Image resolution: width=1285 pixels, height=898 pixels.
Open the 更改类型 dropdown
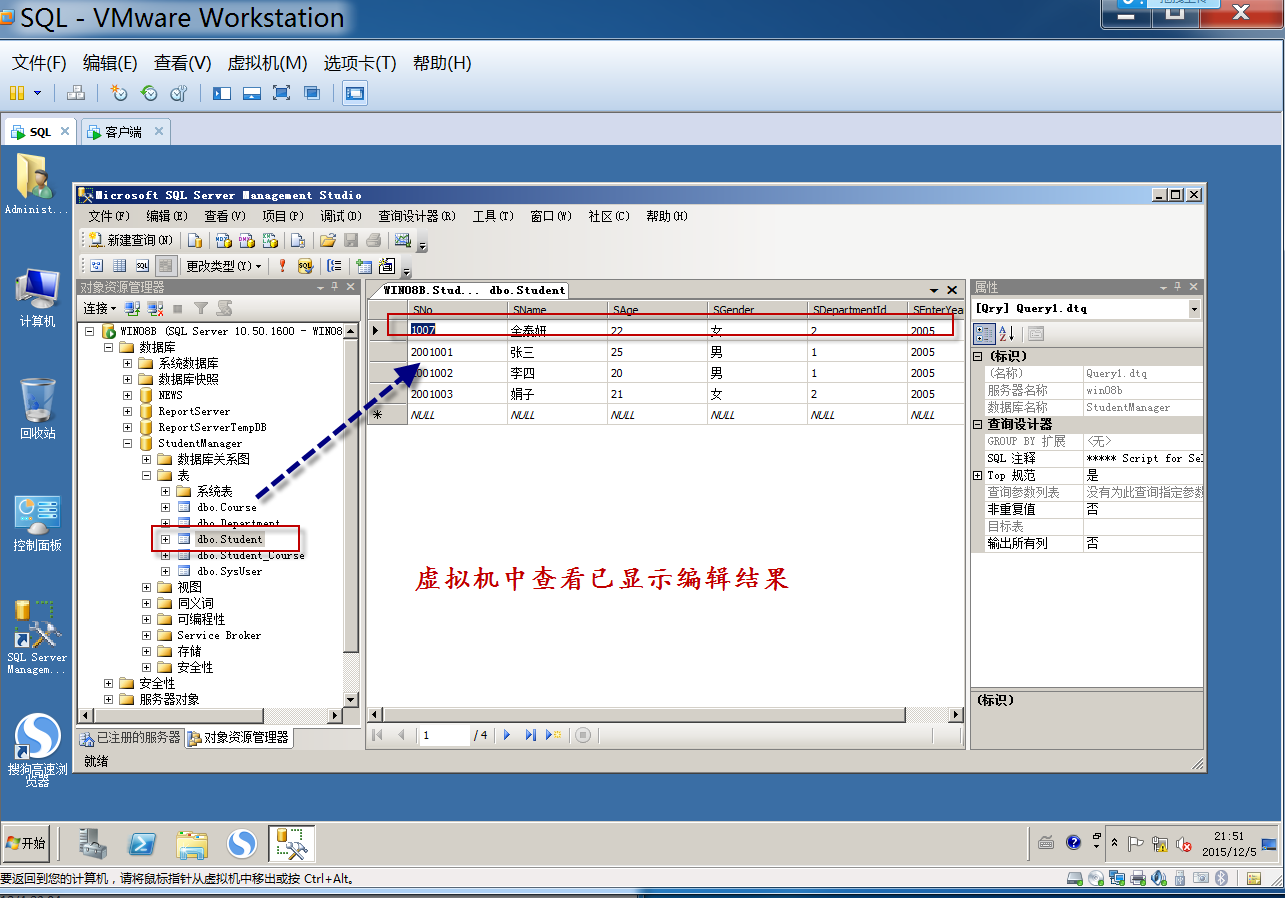pyautogui.click(x=224, y=266)
